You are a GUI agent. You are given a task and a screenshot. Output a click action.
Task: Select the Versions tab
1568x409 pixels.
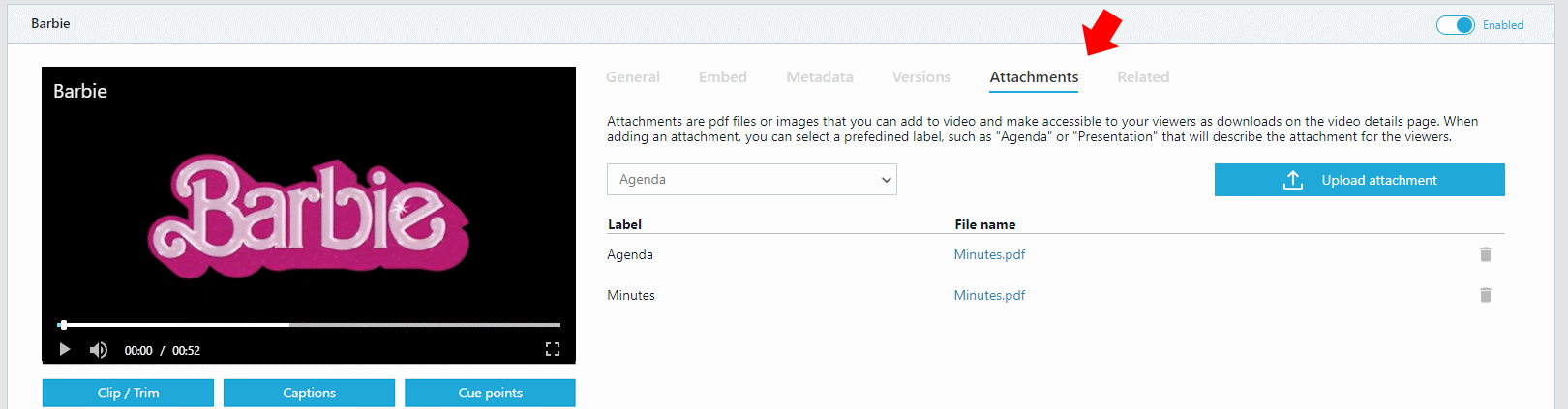(921, 77)
